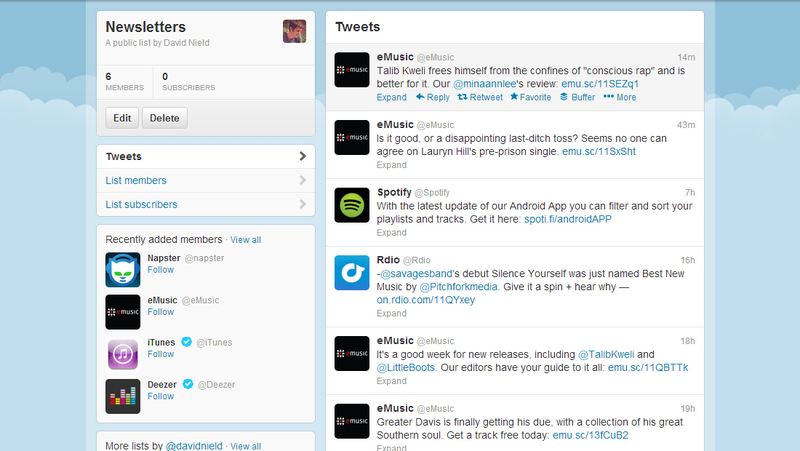Click the 14m timestamp on first tweet
Screen dimensions: 800x451
point(686,57)
